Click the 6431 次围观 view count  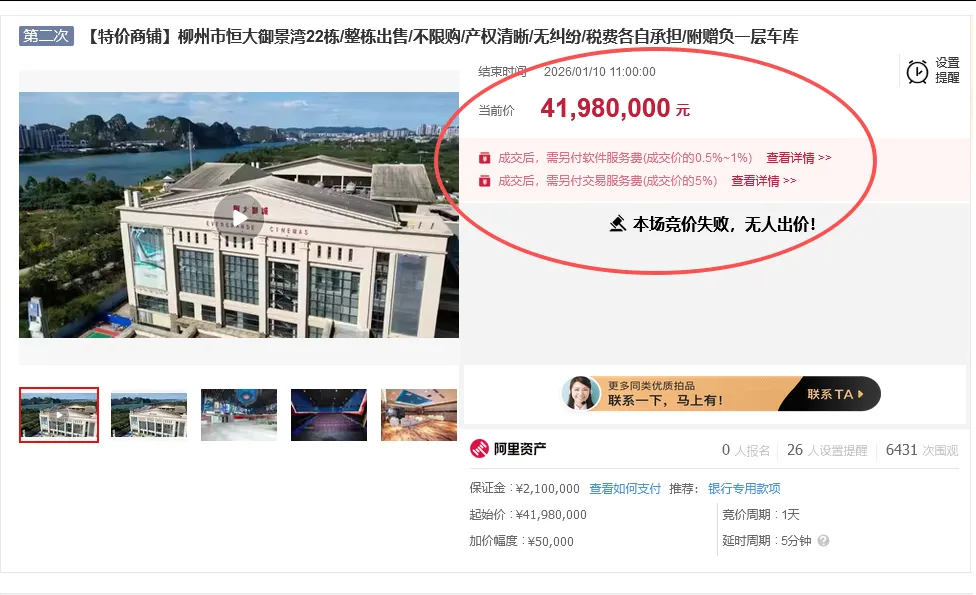click(x=922, y=450)
